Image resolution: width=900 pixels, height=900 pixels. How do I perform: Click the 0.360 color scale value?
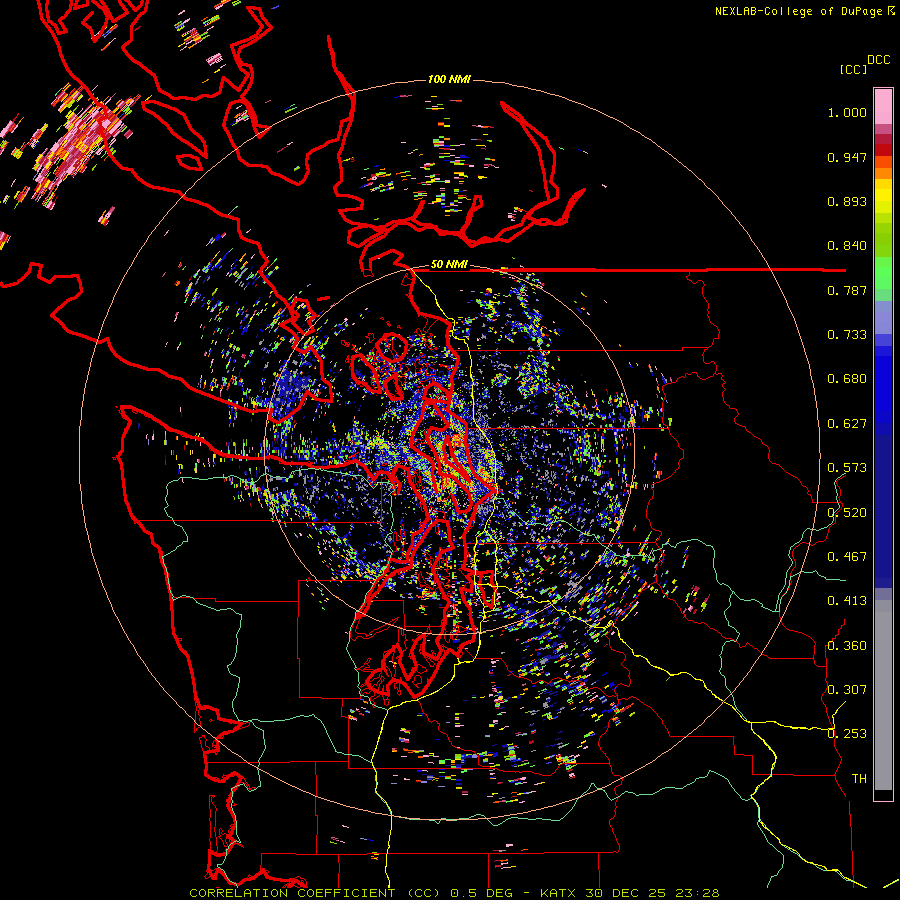(847, 646)
